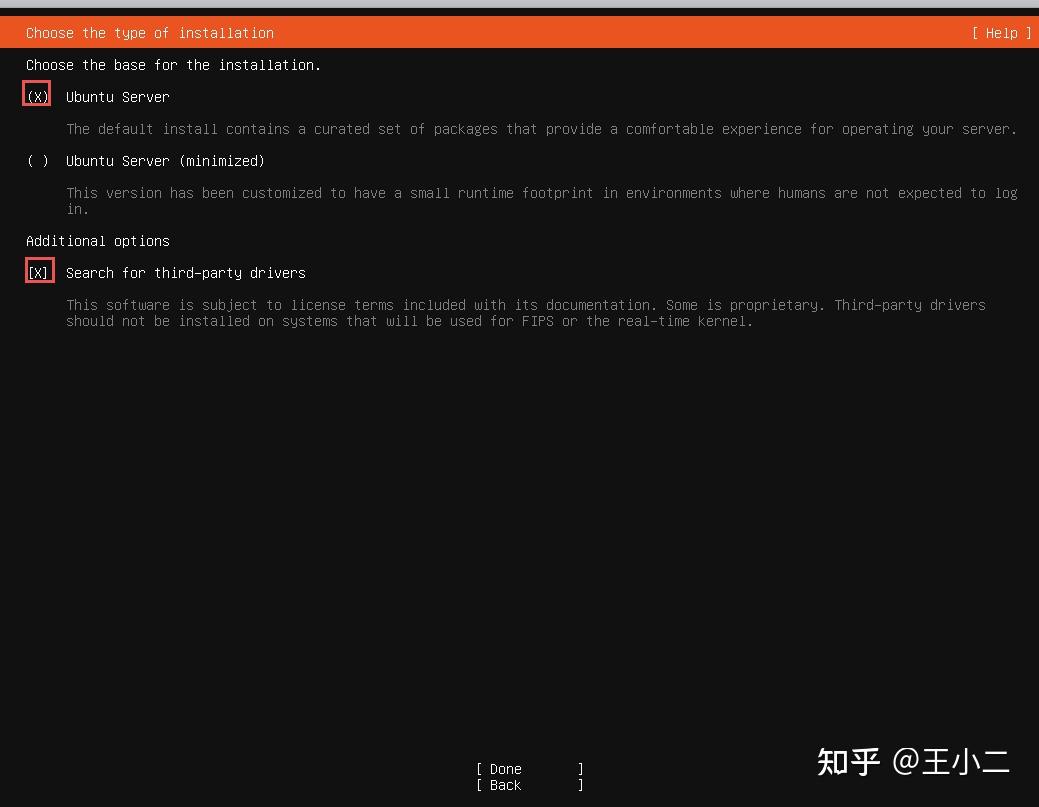Image resolution: width=1039 pixels, height=807 pixels.
Task: Toggle Search for third-party drivers checkbox
Action: tap(38, 272)
